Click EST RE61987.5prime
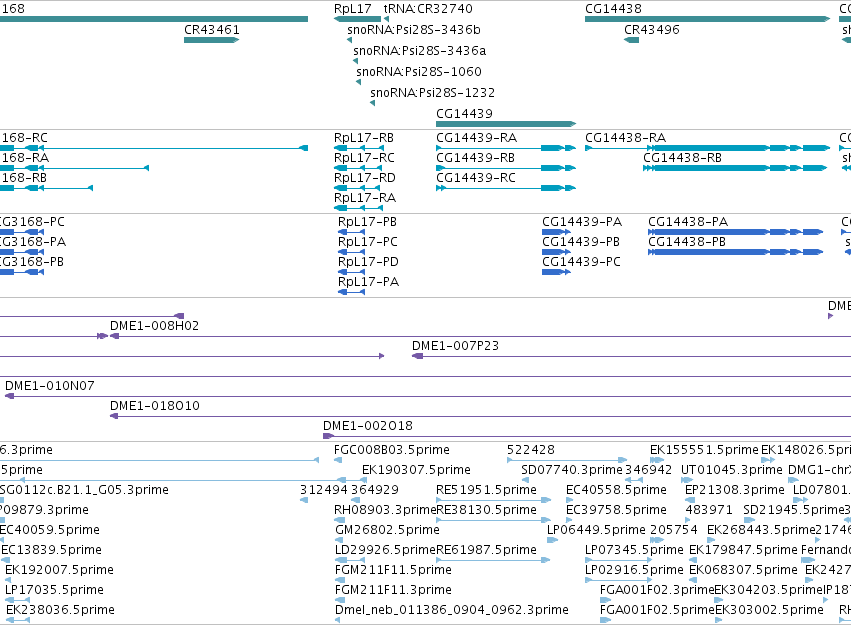 coord(492,560)
